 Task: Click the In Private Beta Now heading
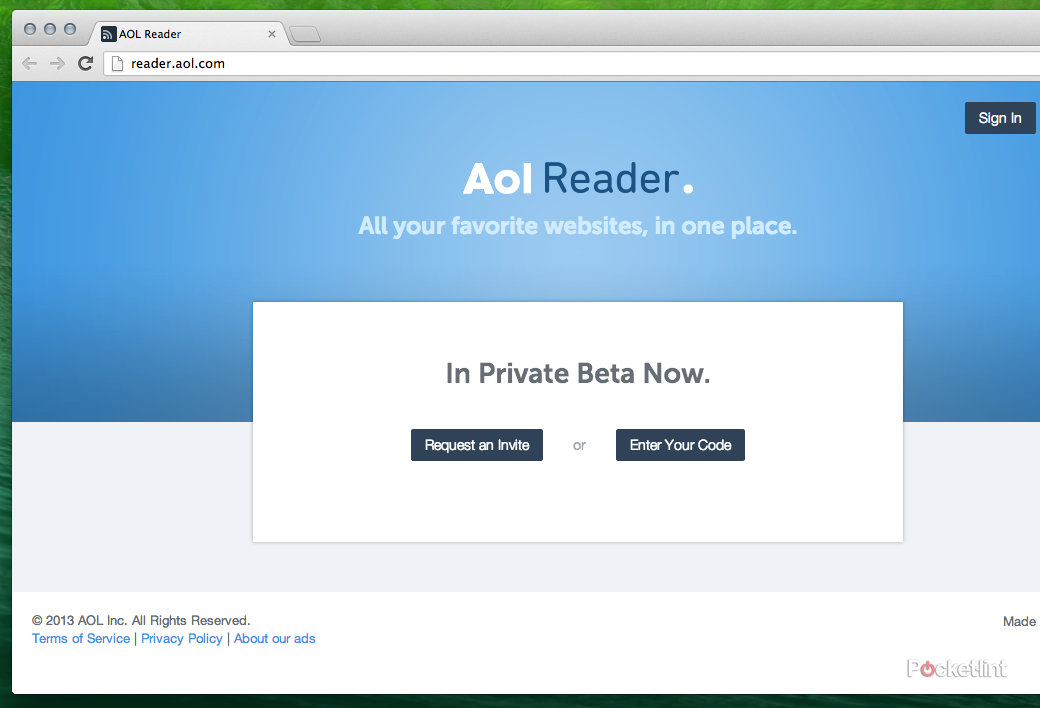[x=578, y=373]
